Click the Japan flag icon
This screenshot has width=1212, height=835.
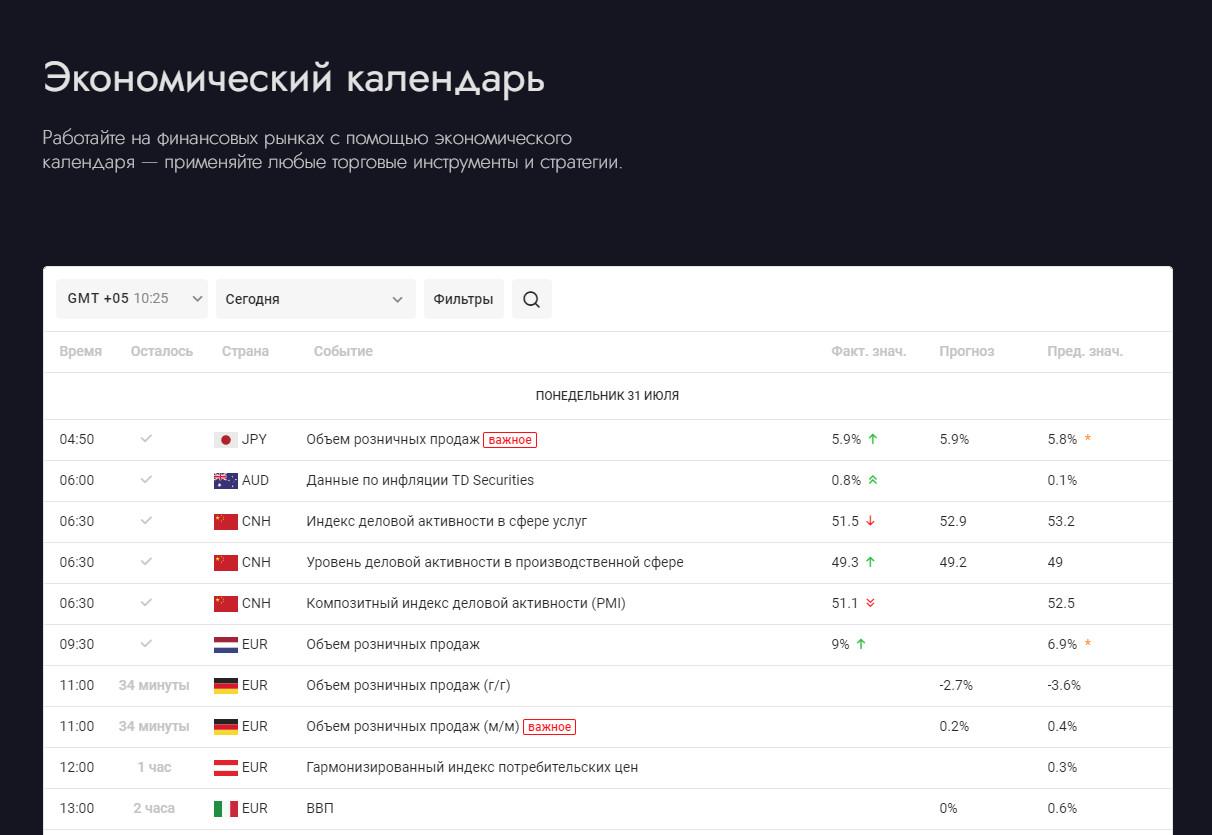(x=225, y=440)
